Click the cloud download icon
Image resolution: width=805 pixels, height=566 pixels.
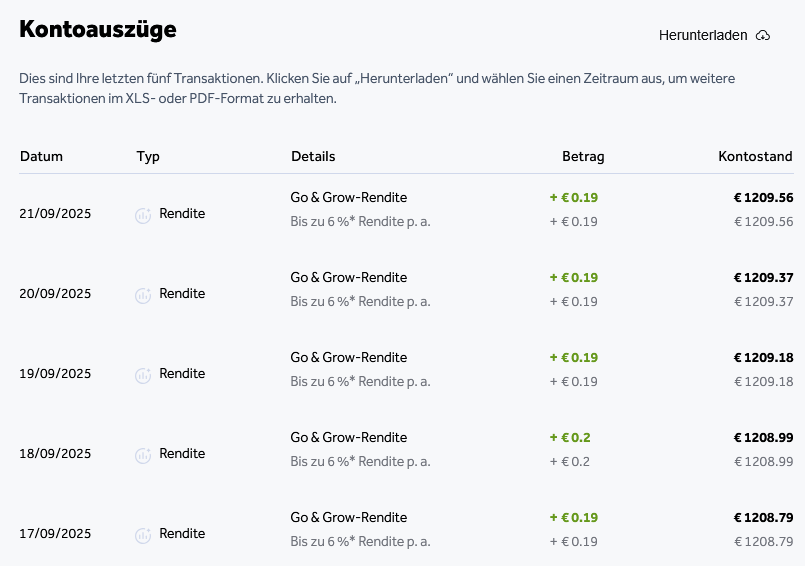(x=763, y=35)
